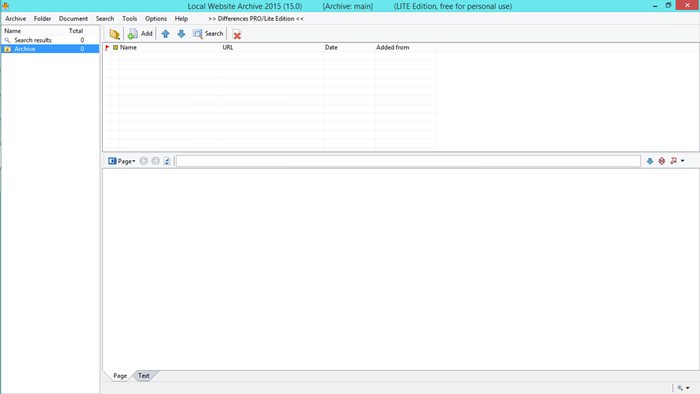
Task: Click the refresh icon beside navigation buttons
Action: (x=167, y=161)
